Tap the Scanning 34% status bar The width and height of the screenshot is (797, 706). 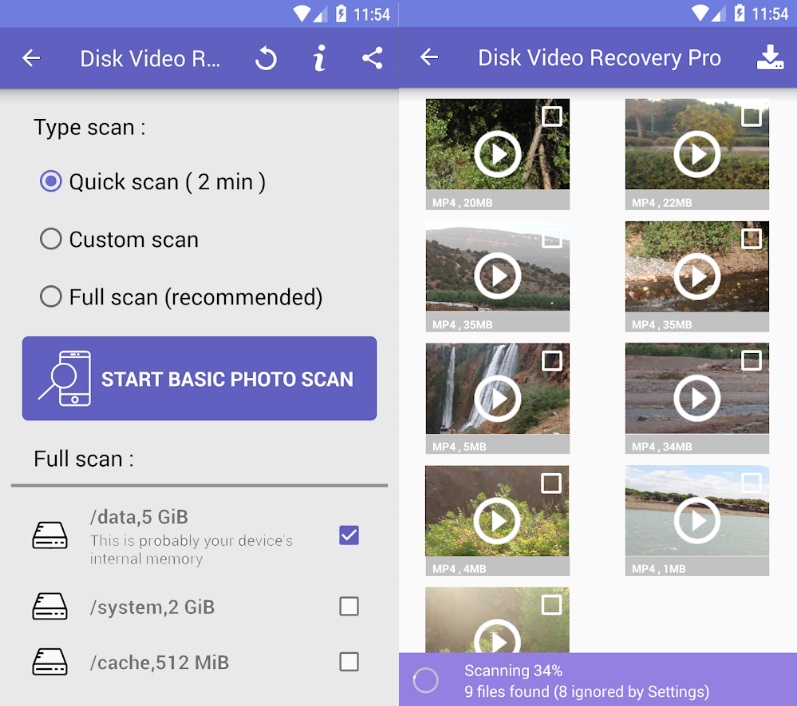point(598,680)
